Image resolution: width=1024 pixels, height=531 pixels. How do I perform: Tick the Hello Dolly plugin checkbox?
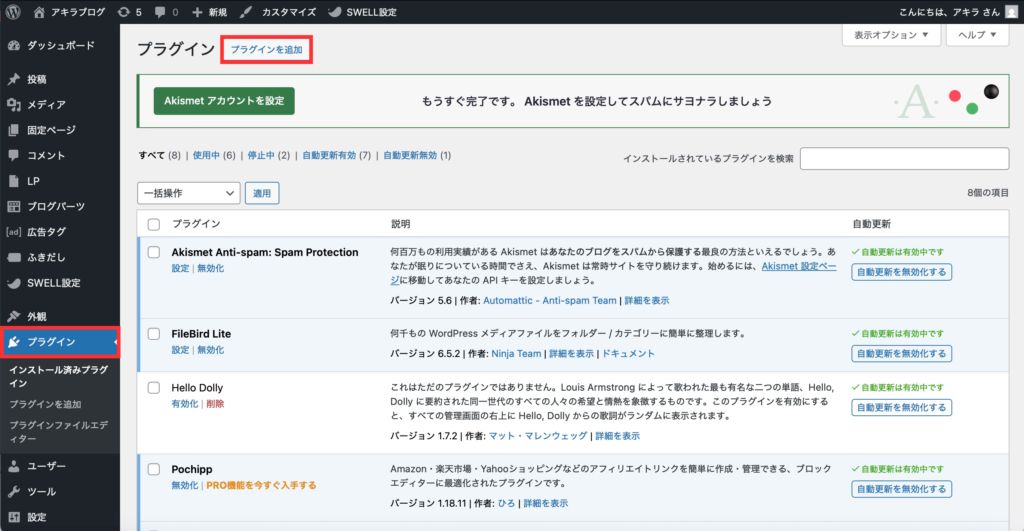[x=154, y=387]
